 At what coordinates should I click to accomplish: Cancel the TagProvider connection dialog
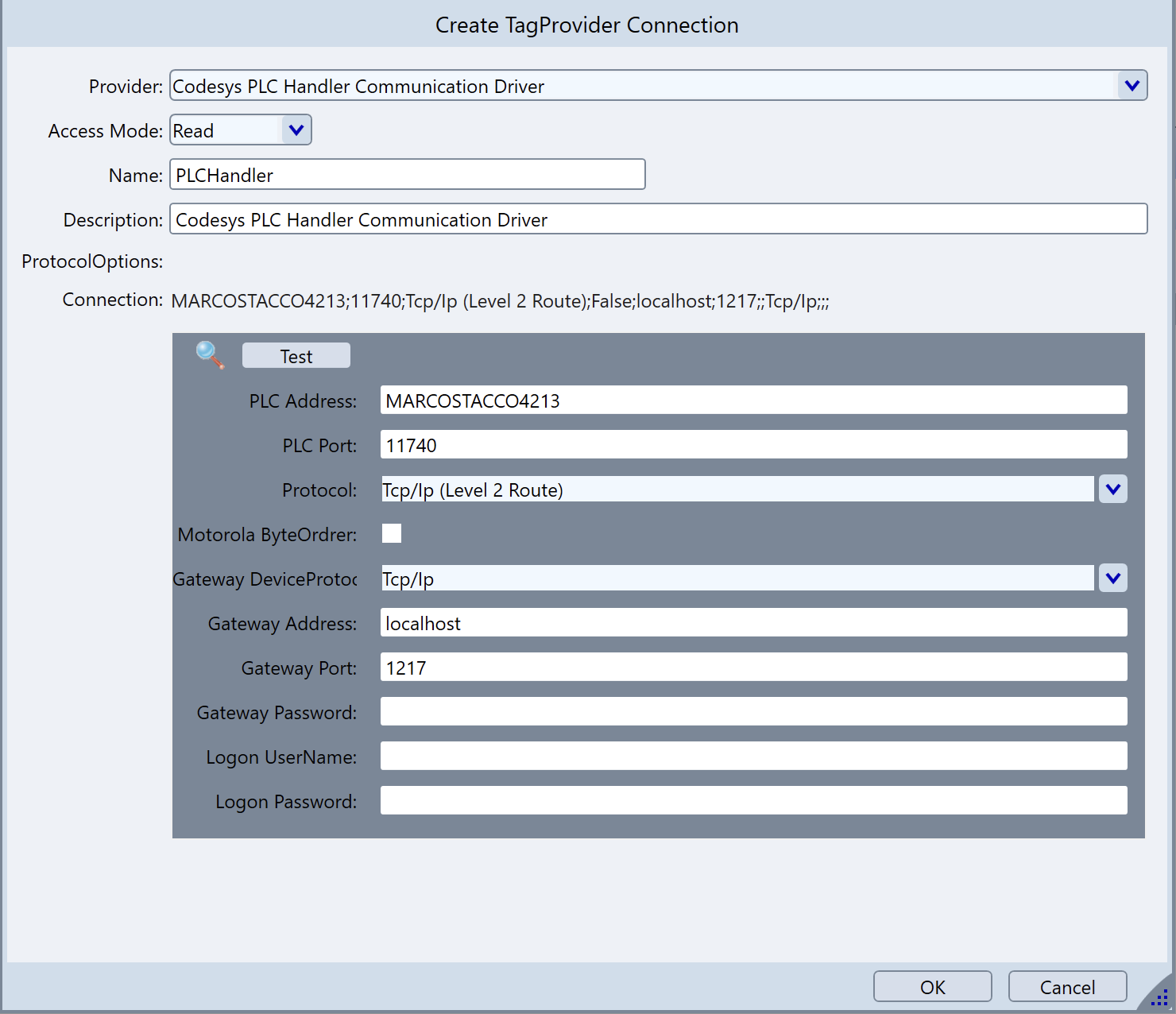point(1067,987)
